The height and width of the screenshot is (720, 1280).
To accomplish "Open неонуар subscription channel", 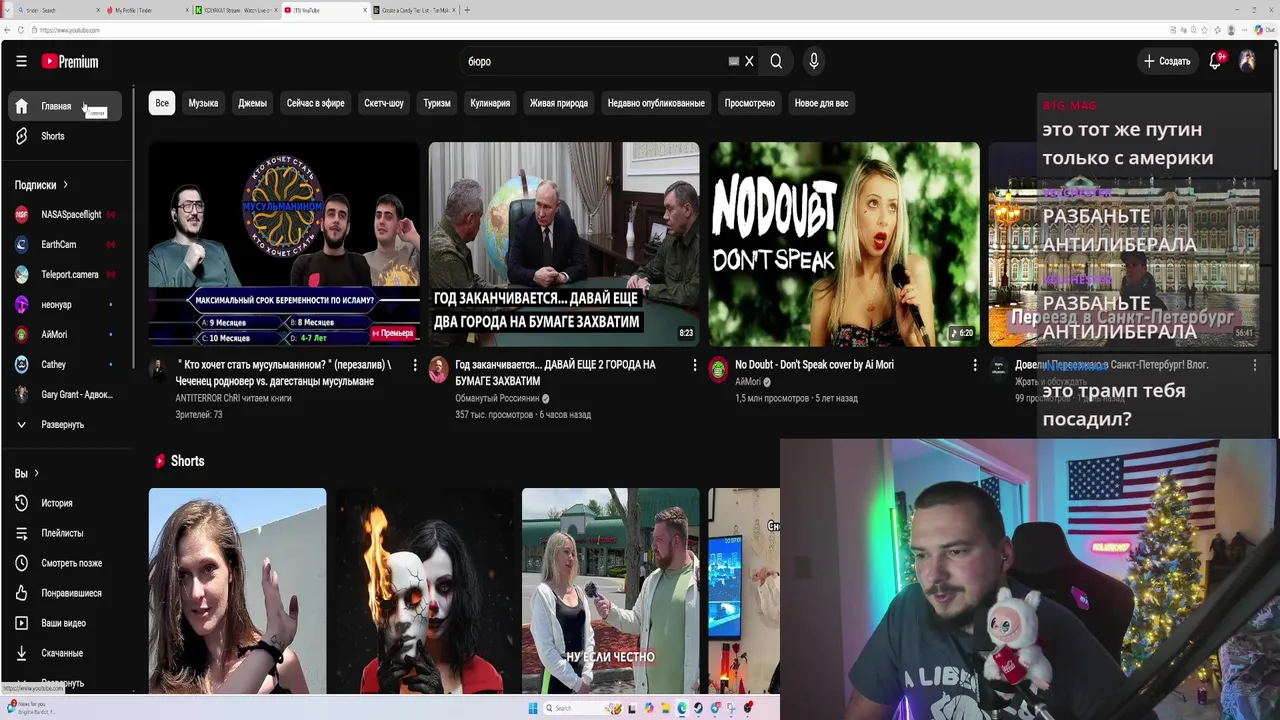I will 65,304.
